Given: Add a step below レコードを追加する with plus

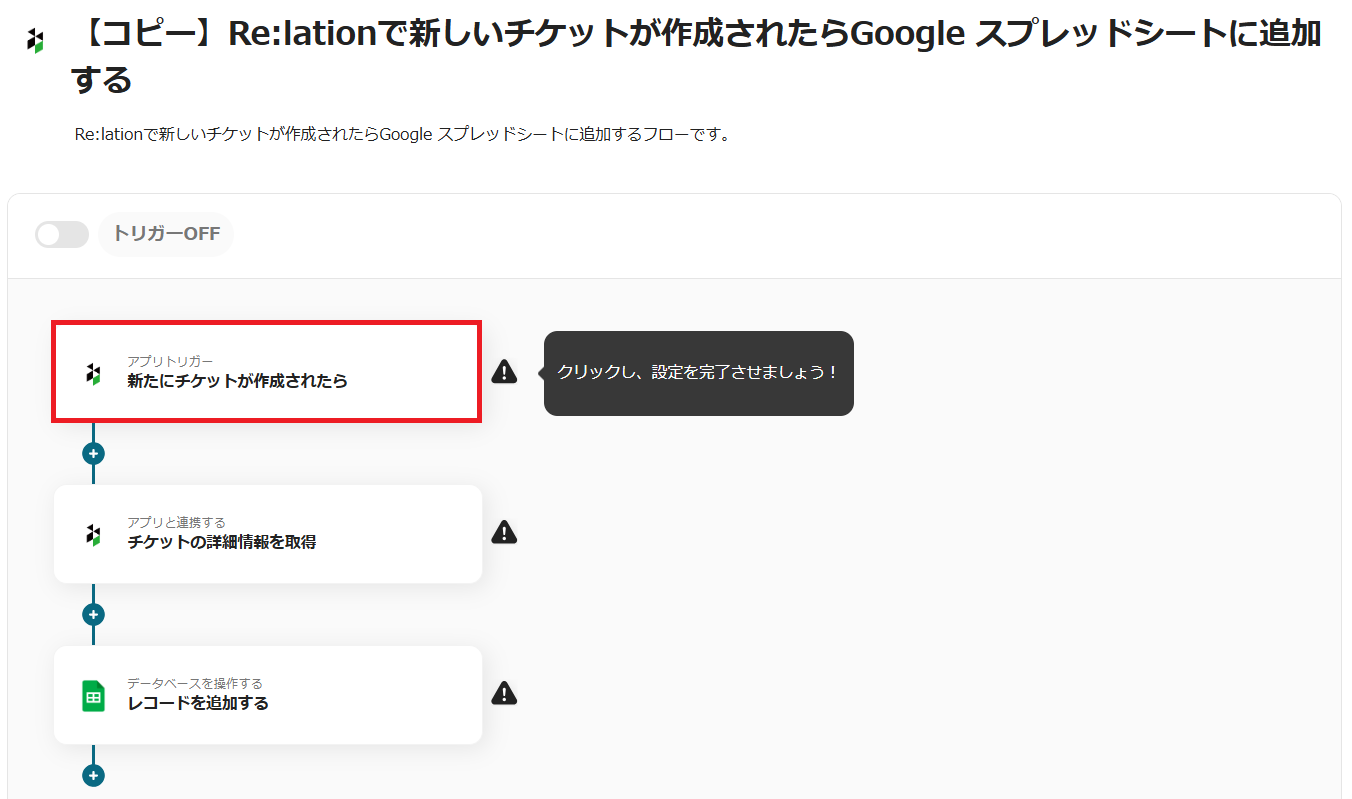Looking at the screenshot, I should 93,775.
